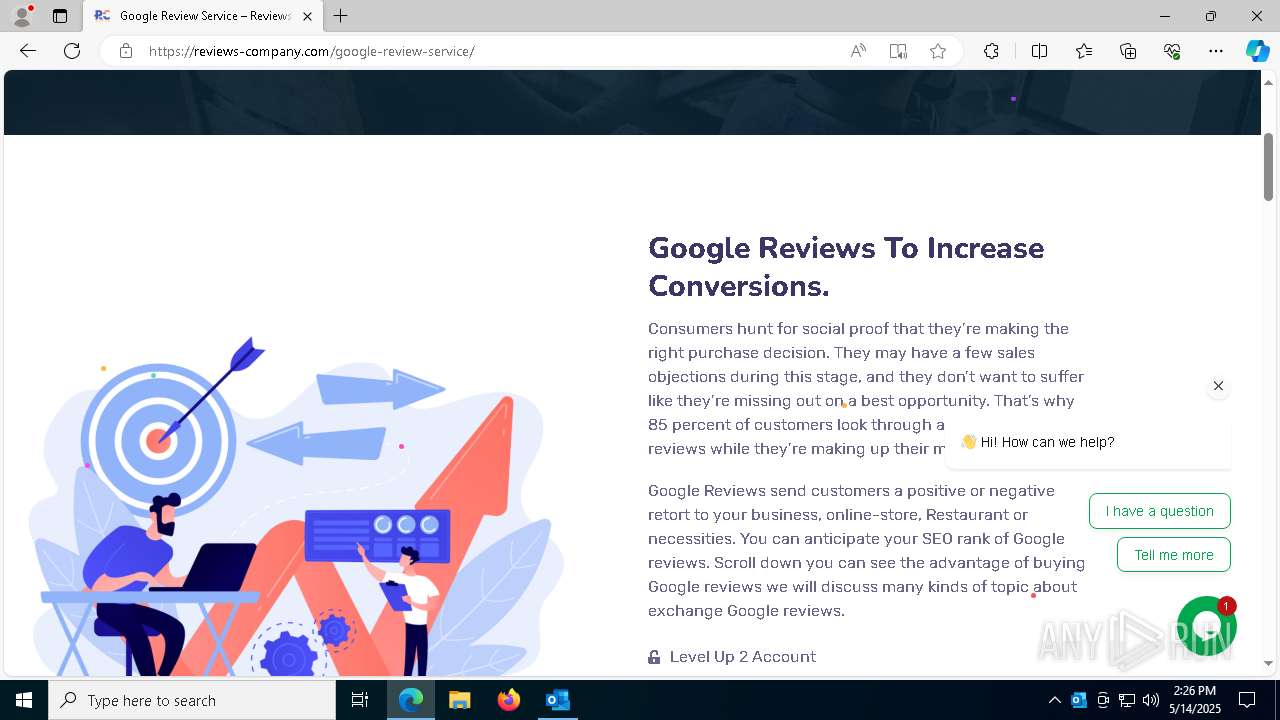View site information lock icon
The width and height of the screenshot is (1280, 720).
126,51
